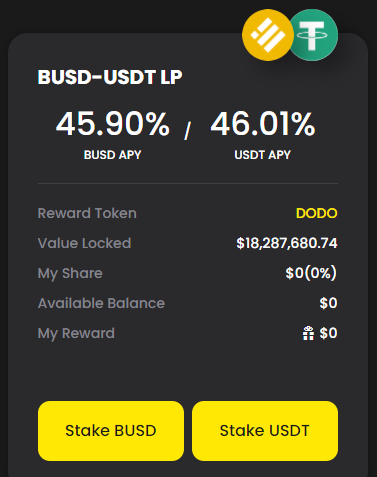This screenshot has height=477, width=377.
Task: Click the My Reward label
Action: click(76, 334)
